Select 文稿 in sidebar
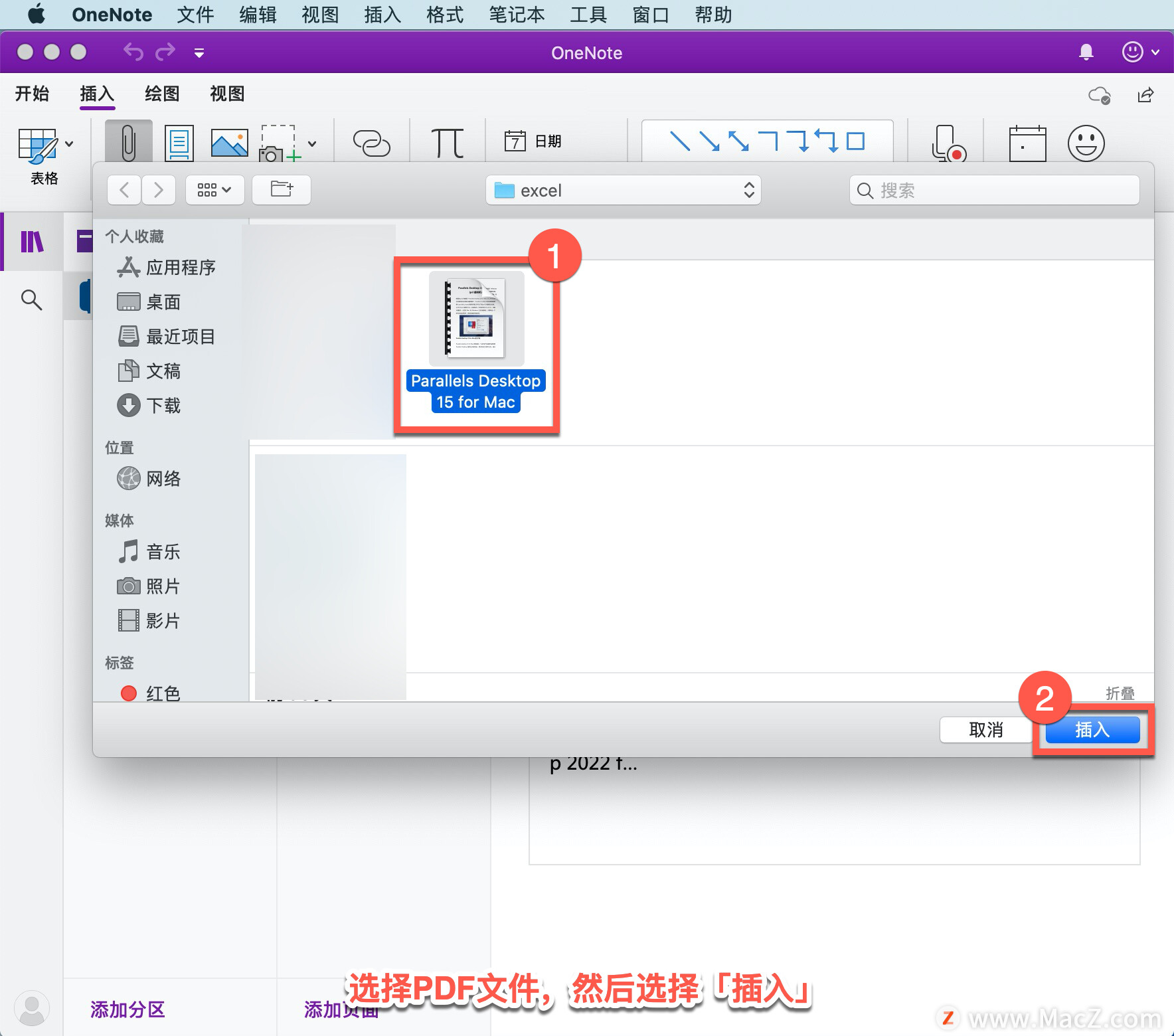1174x1036 pixels. pos(149,371)
